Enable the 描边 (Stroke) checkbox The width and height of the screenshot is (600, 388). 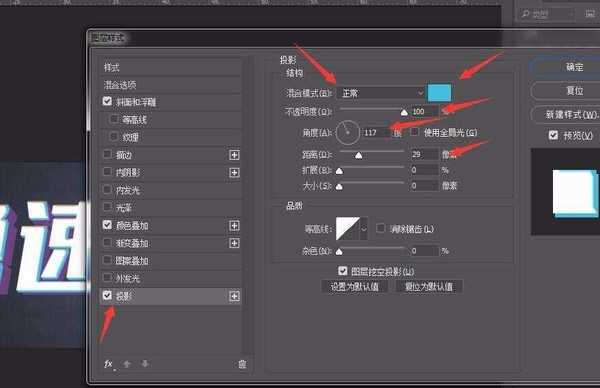click(x=107, y=154)
